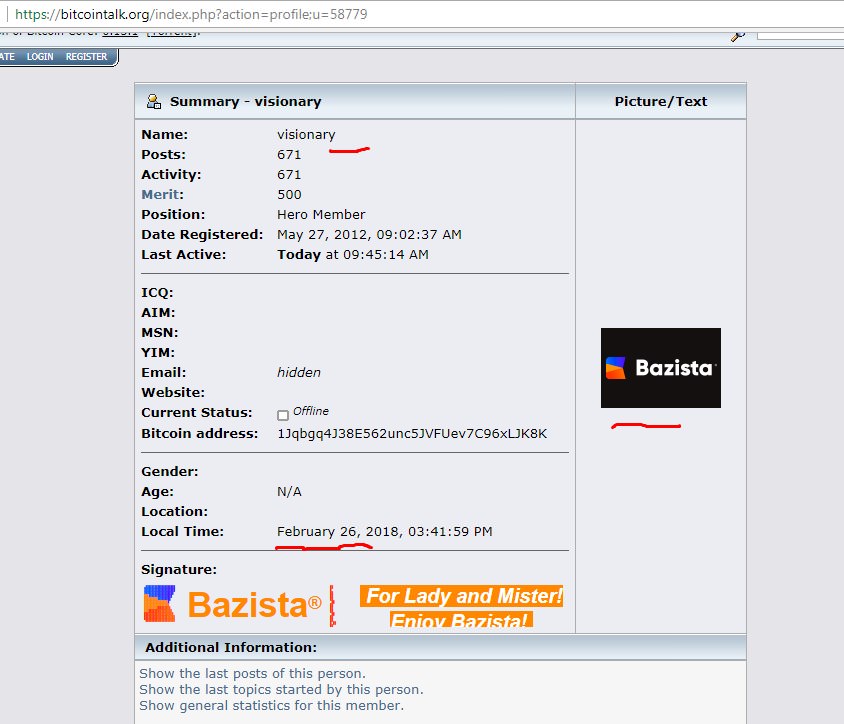This screenshot has width=844, height=724.
Task: Click the 'Signature:' label
Action: pos(179,570)
